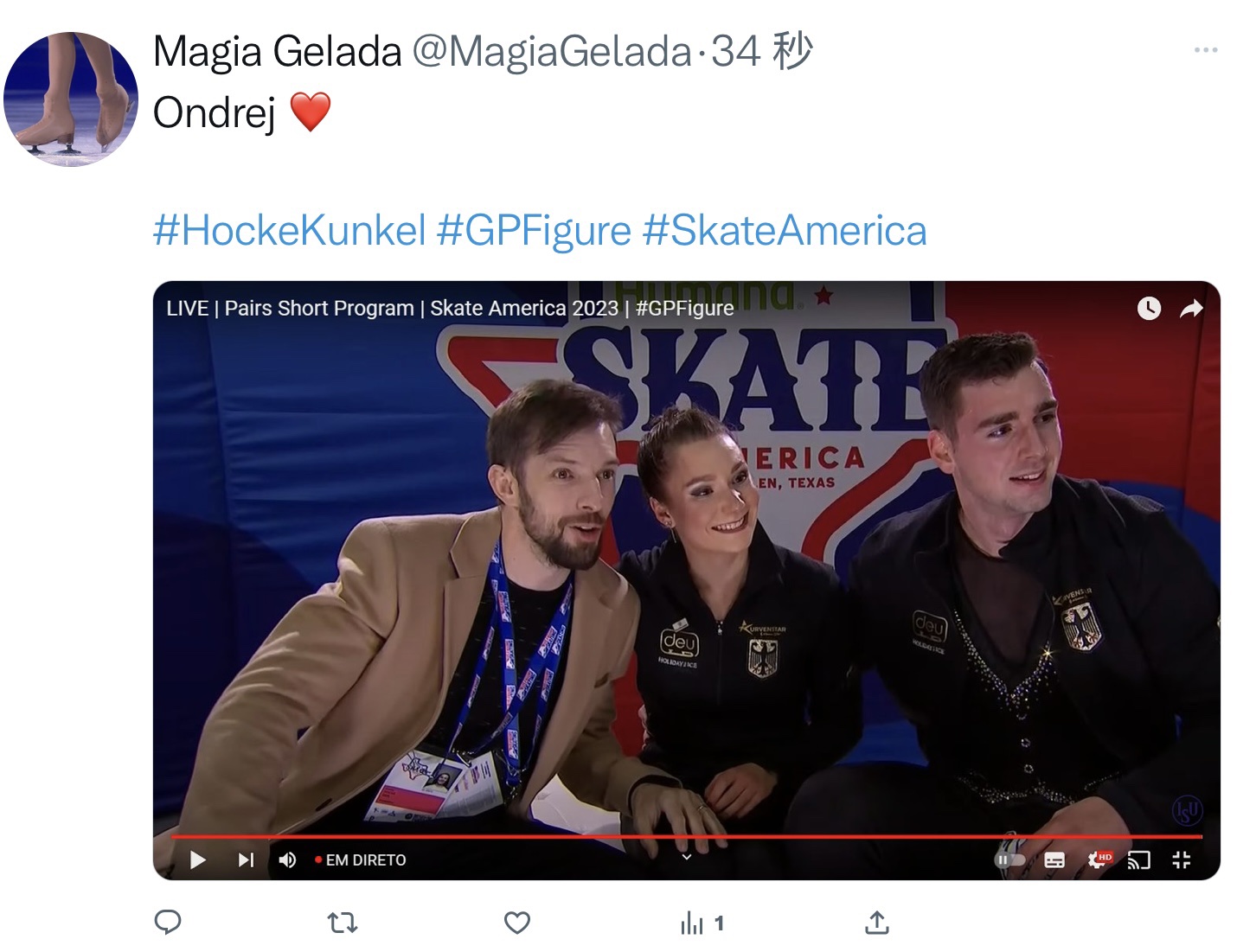Click the Watch later clock icon

1149,308
